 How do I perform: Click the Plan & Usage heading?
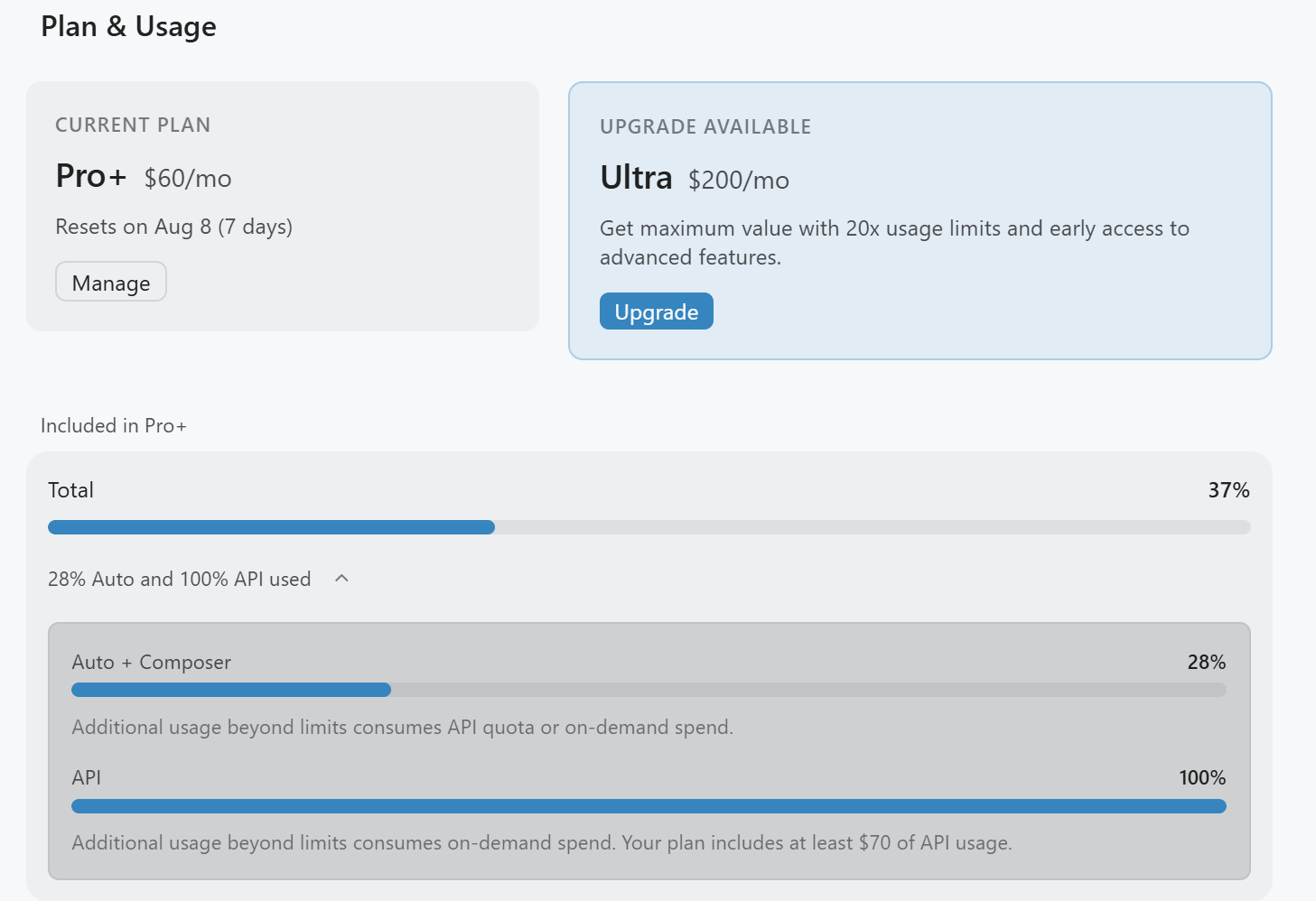point(129,26)
